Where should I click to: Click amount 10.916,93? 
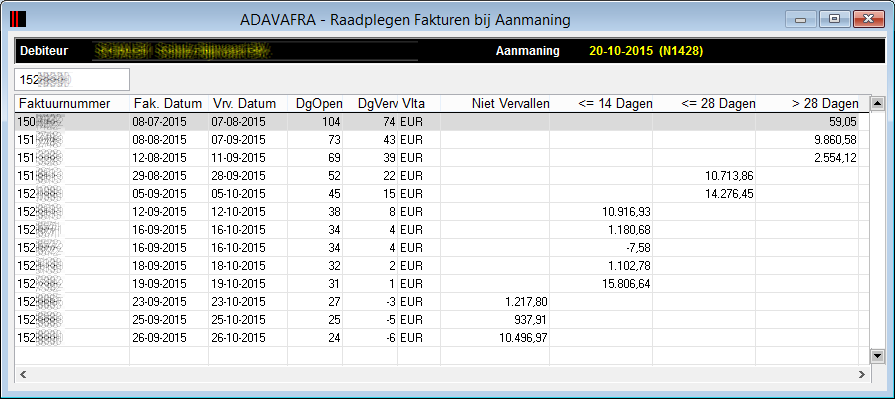pos(627,212)
